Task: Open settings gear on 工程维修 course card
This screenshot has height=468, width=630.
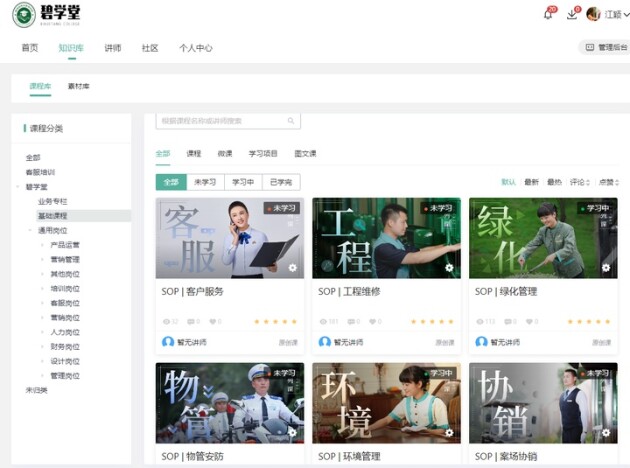Action: tap(449, 268)
